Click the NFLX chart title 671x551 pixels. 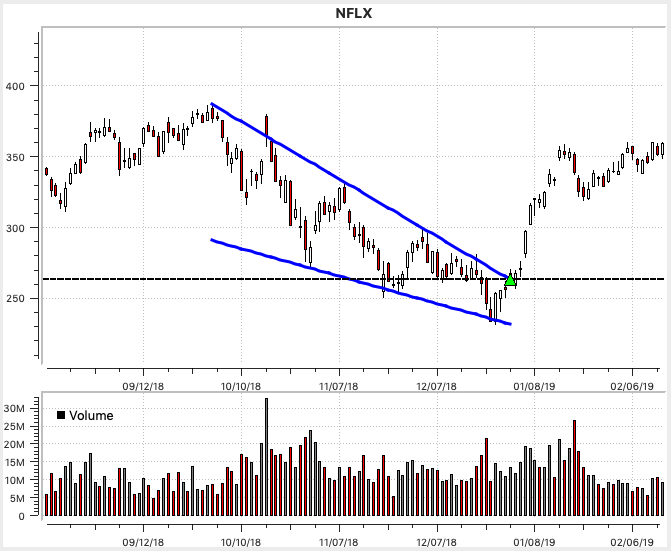354,13
